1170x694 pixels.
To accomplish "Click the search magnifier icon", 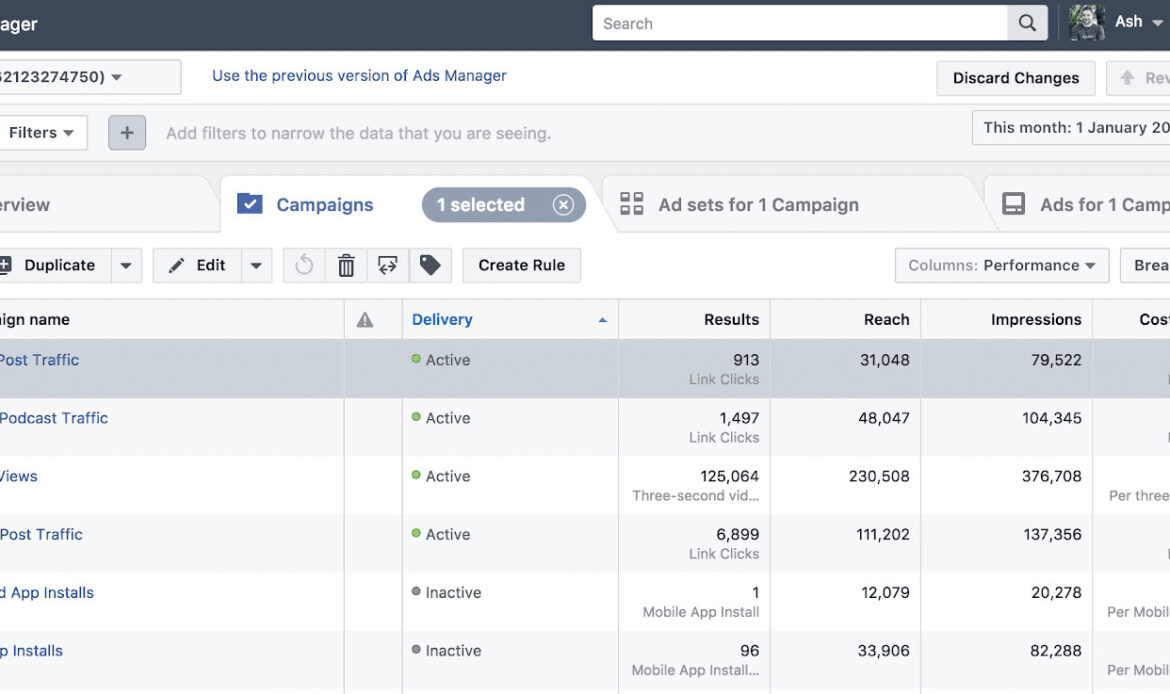I will pyautogui.click(x=1027, y=23).
